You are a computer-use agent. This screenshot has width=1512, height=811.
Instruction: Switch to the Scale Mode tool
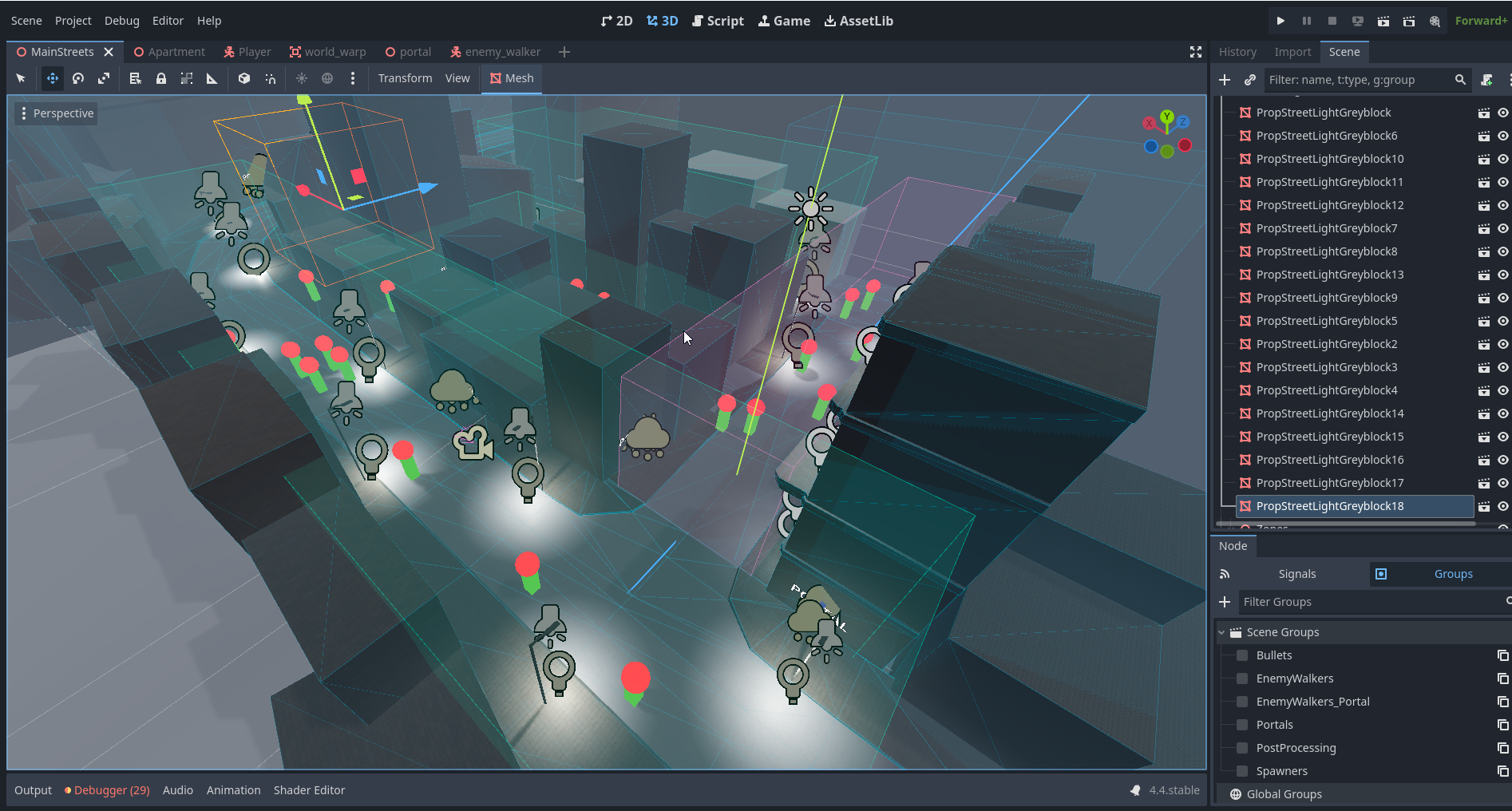(104, 78)
